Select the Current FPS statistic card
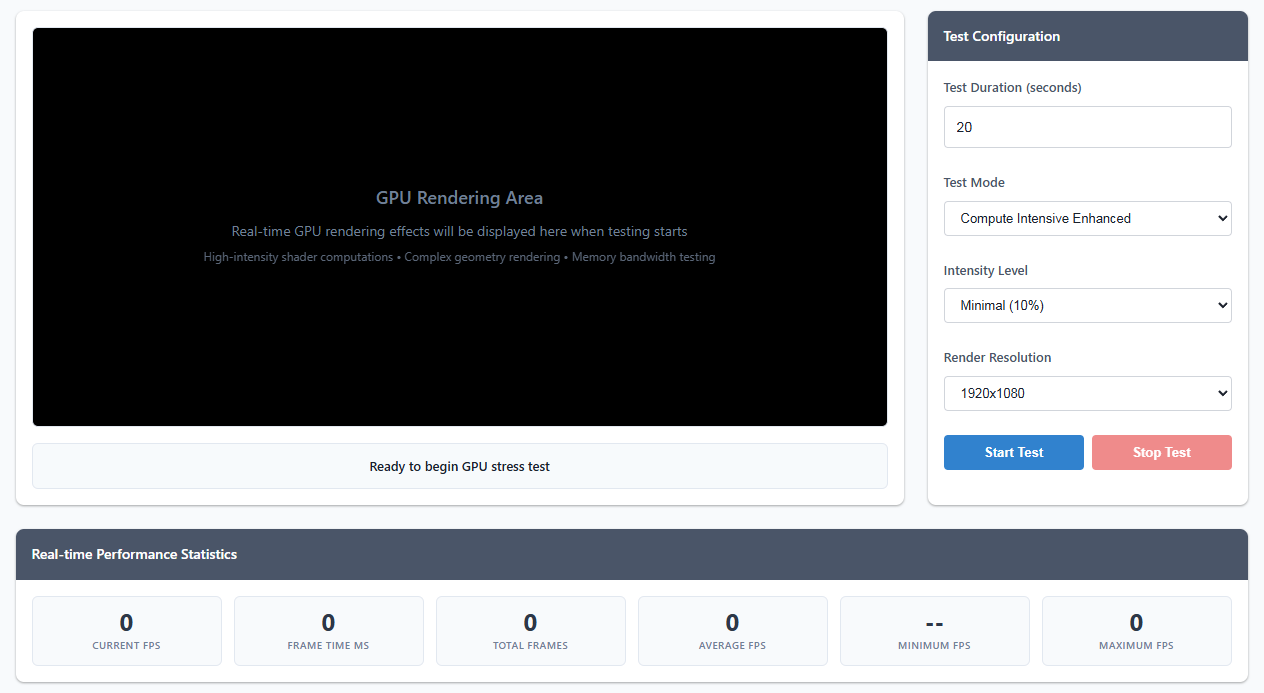1264x693 pixels. click(x=127, y=631)
